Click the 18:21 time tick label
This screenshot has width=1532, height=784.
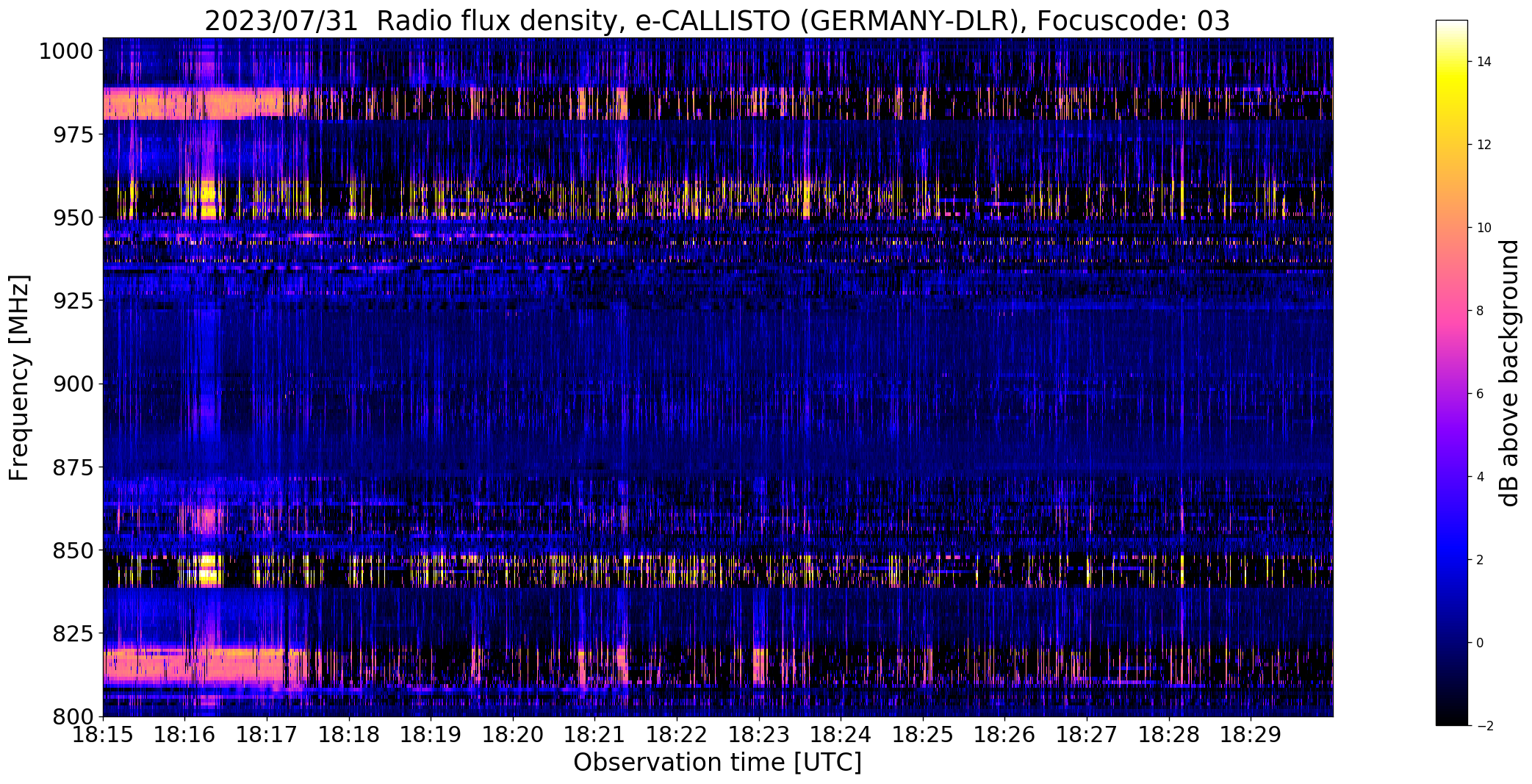[595, 735]
